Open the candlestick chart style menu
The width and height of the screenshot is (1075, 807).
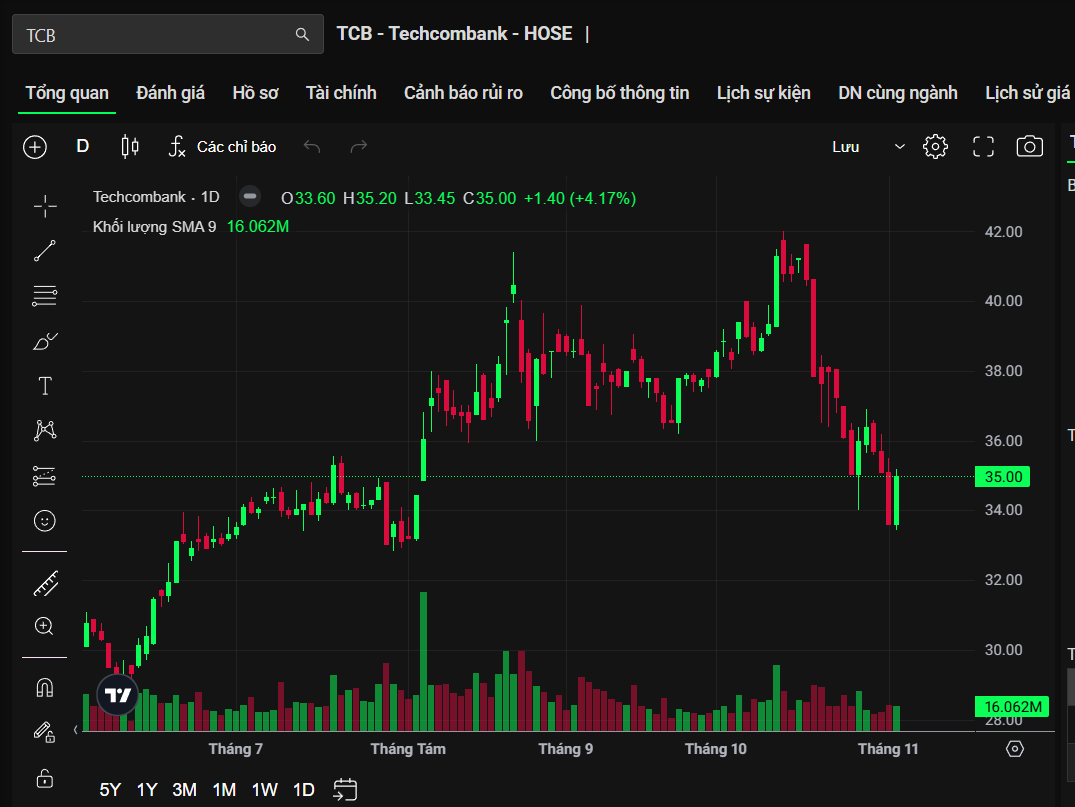[129, 147]
